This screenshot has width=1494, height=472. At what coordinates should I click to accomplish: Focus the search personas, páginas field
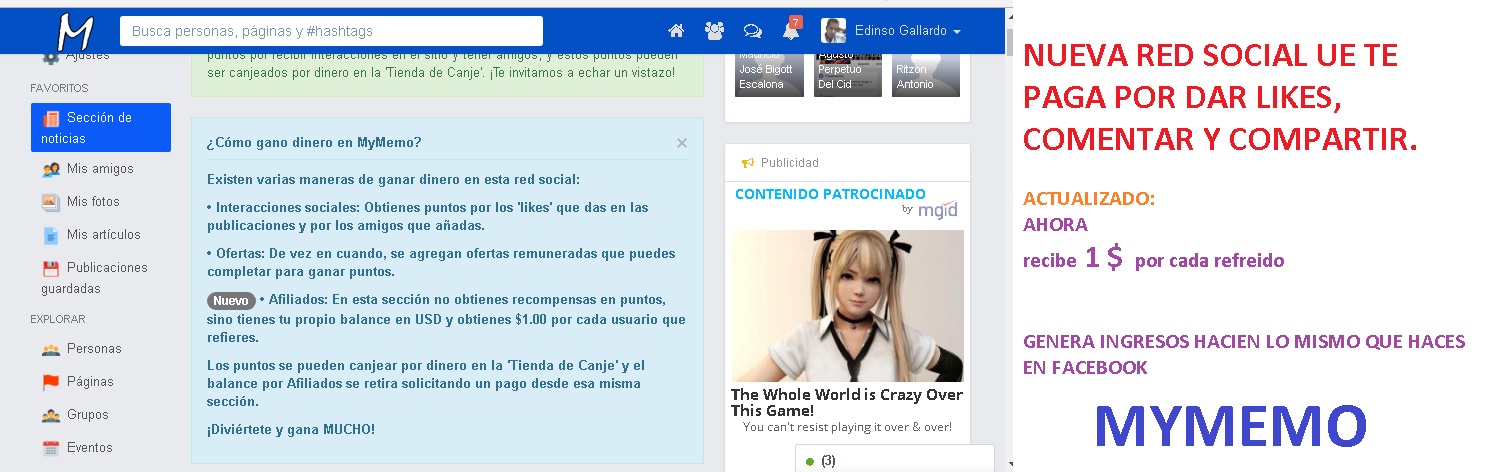click(x=332, y=31)
